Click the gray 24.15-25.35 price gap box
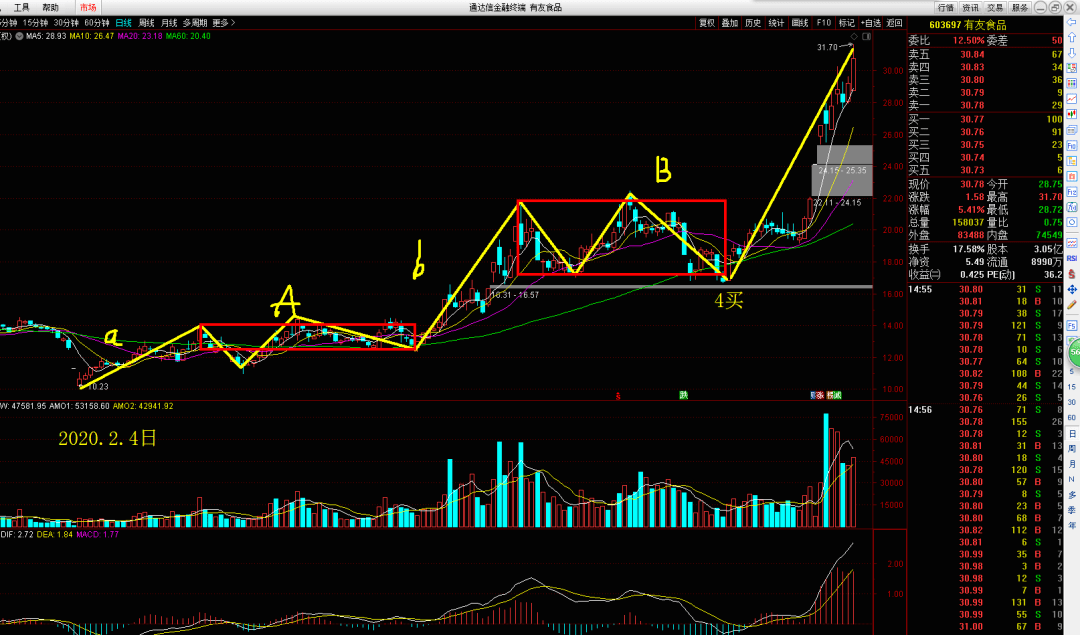The height and width of the screenshot is (635, 1080). point(842,179)
